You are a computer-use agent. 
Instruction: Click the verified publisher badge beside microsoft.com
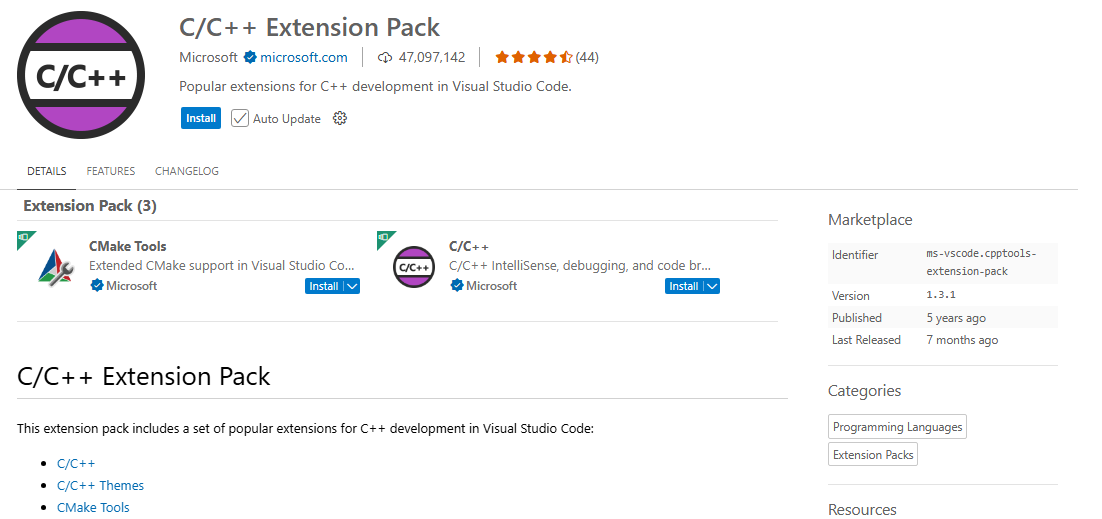(250, 57)
